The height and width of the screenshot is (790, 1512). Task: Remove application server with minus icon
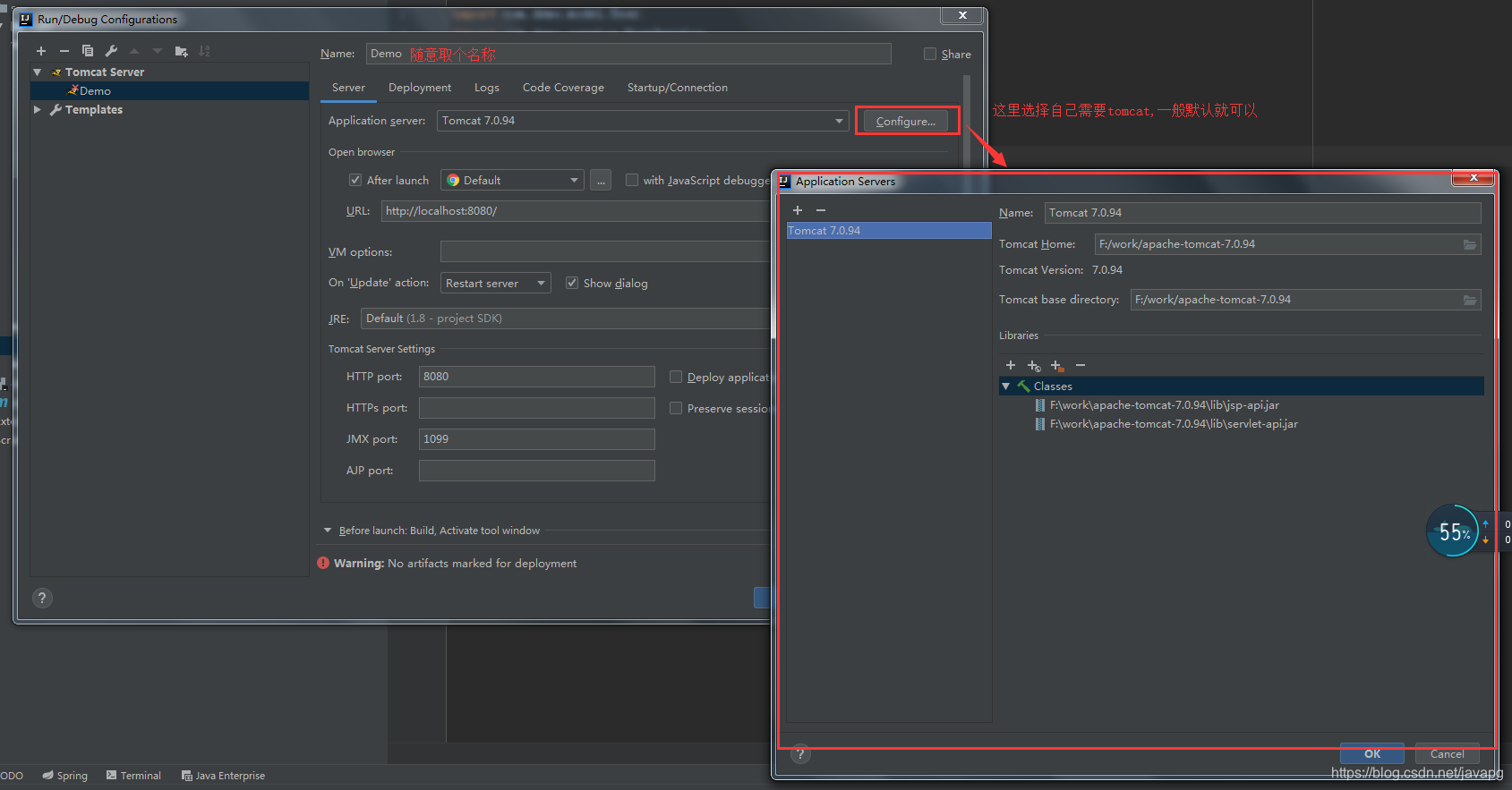pyautogui.click(x=821, y=210)
